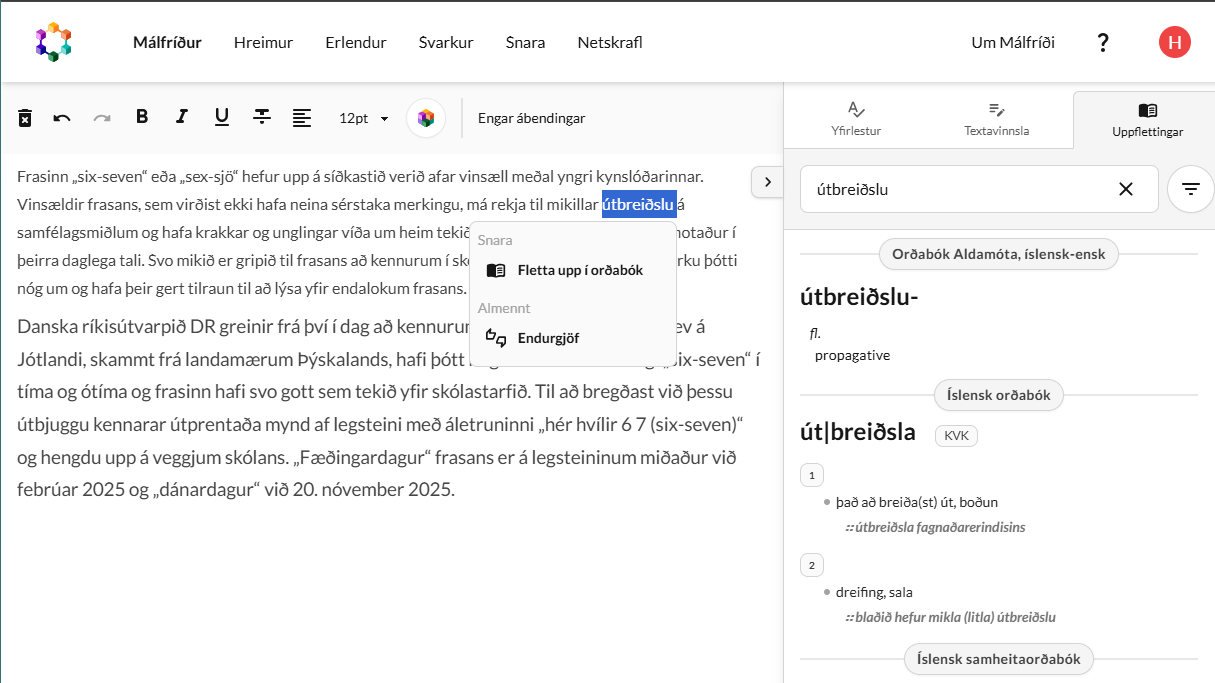Screen dimensions: 1215x683
Task: Go to Málfríður in the top navigation
Action: click(167, 42)
